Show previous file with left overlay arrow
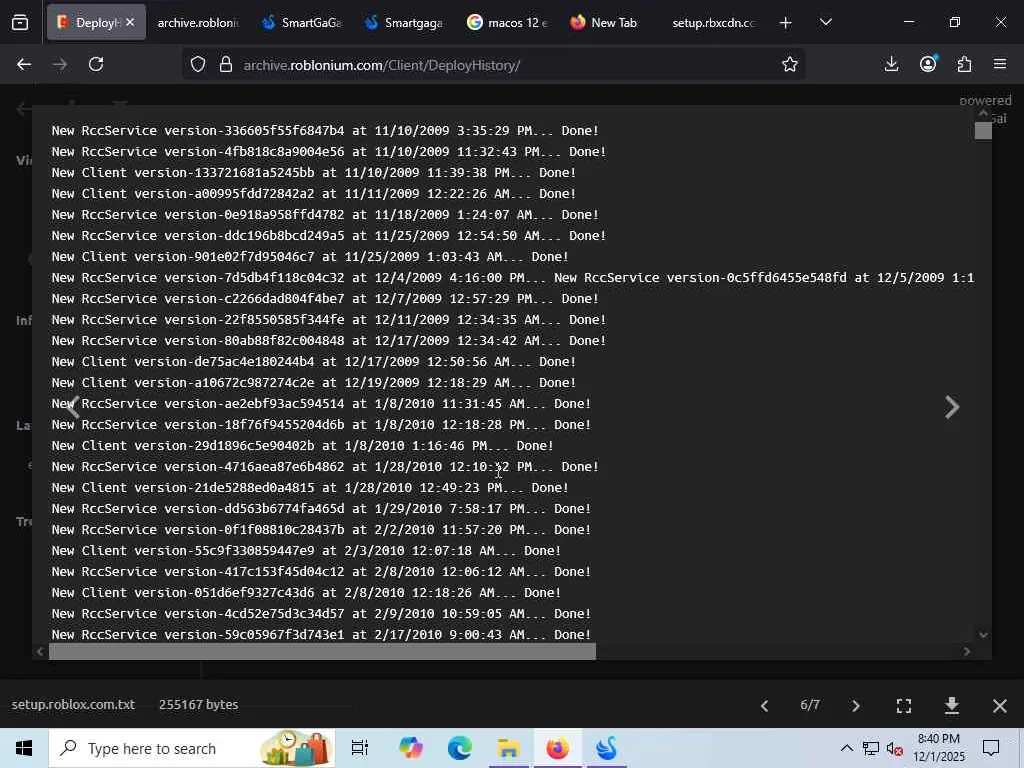This screenshot has height=768, width=1024. (73, 407)
